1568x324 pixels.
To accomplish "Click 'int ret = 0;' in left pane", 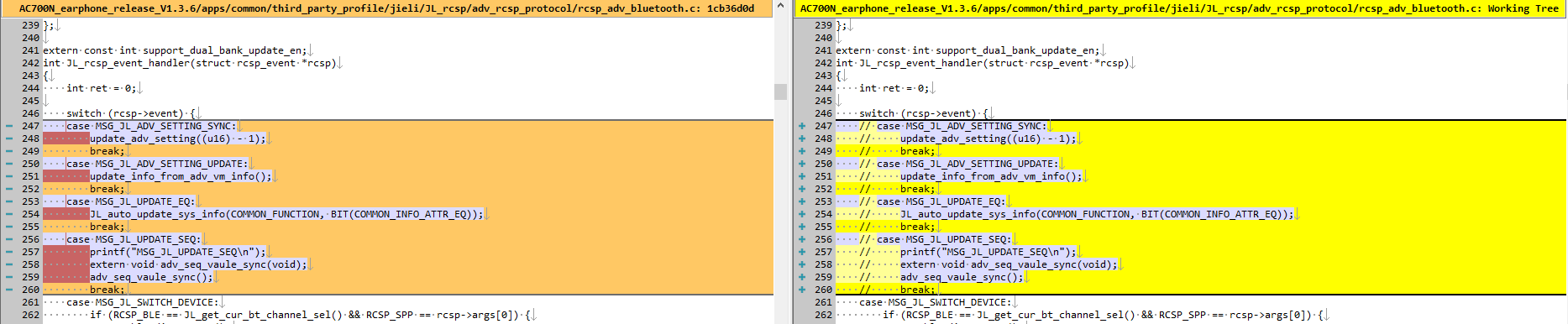I will [x=101, y=88].
